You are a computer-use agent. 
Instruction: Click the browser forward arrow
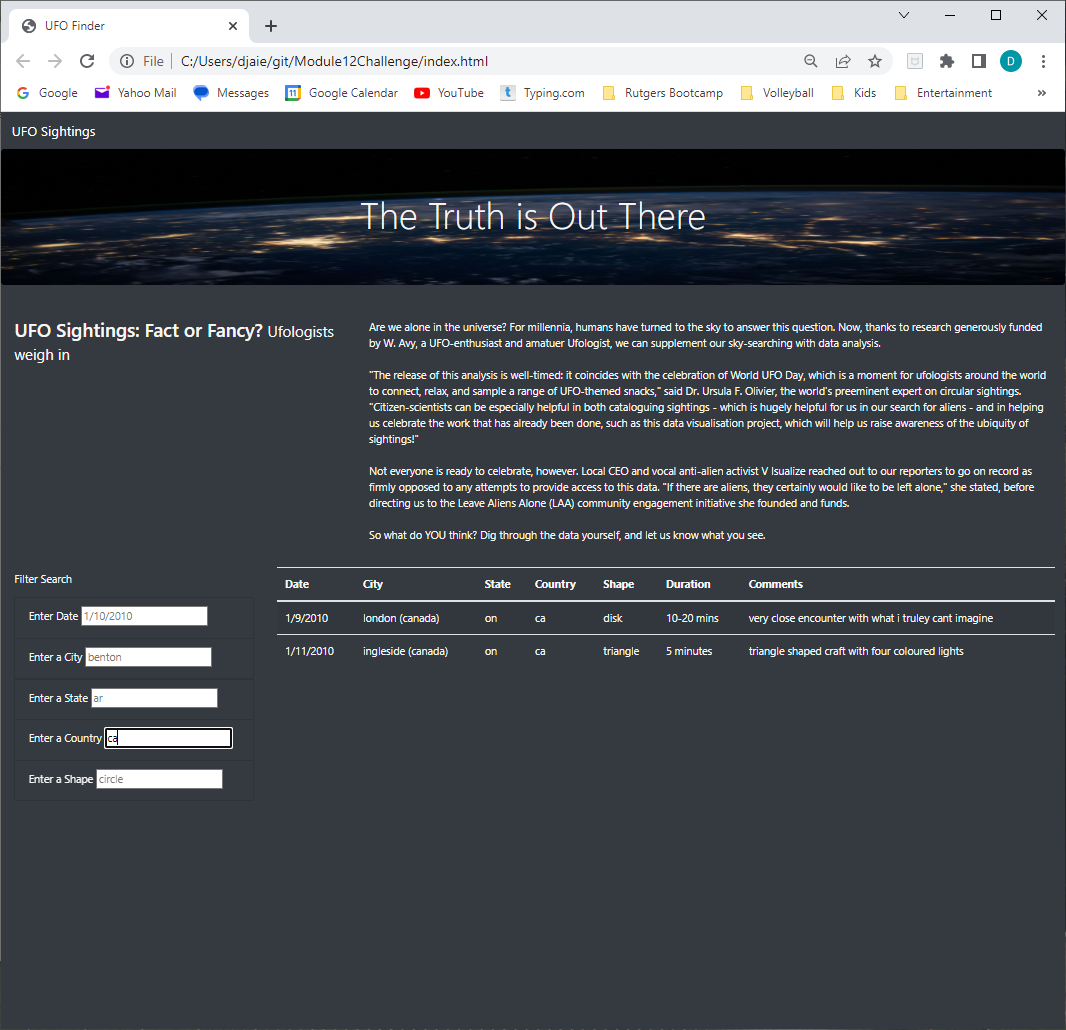(55, 61)
